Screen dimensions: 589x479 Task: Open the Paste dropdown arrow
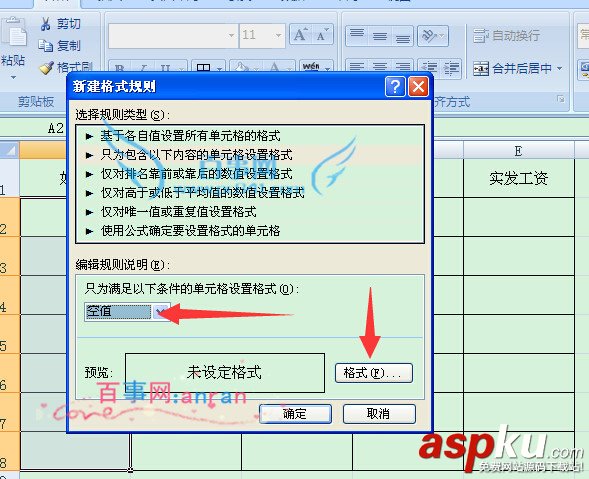point(14,77)
